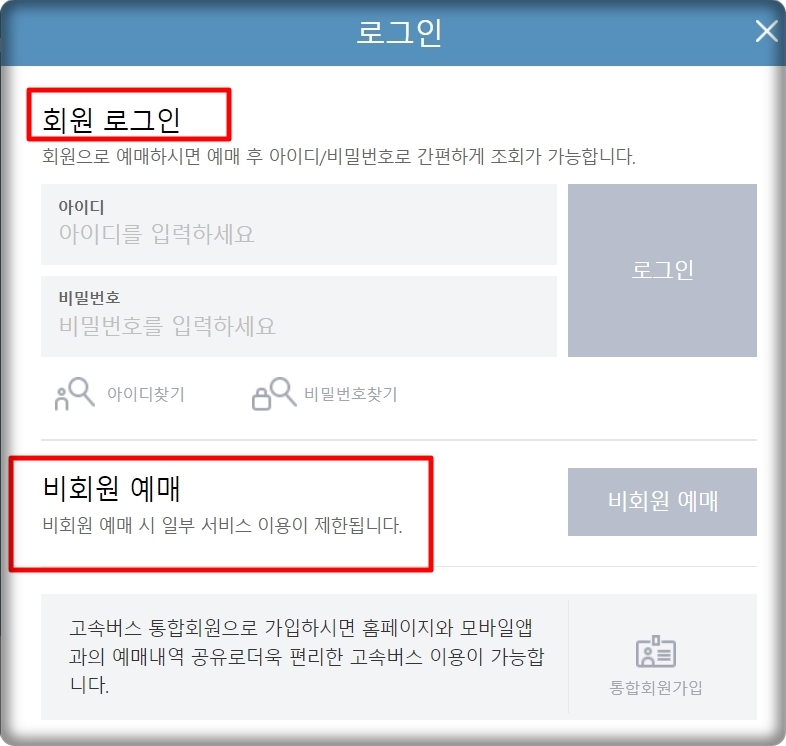The width and height of the screenshot is (786, 746).
Task: Click the large gray 로그인 button
Action: pyautogui.click(x=662, y=270)
